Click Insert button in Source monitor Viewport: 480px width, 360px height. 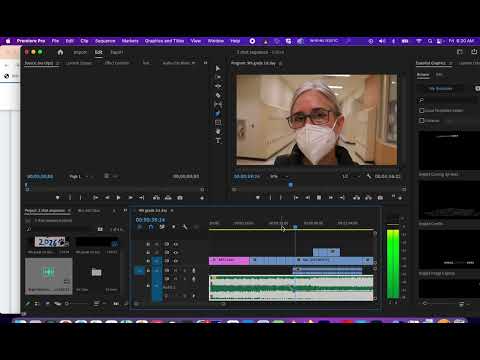156,198
